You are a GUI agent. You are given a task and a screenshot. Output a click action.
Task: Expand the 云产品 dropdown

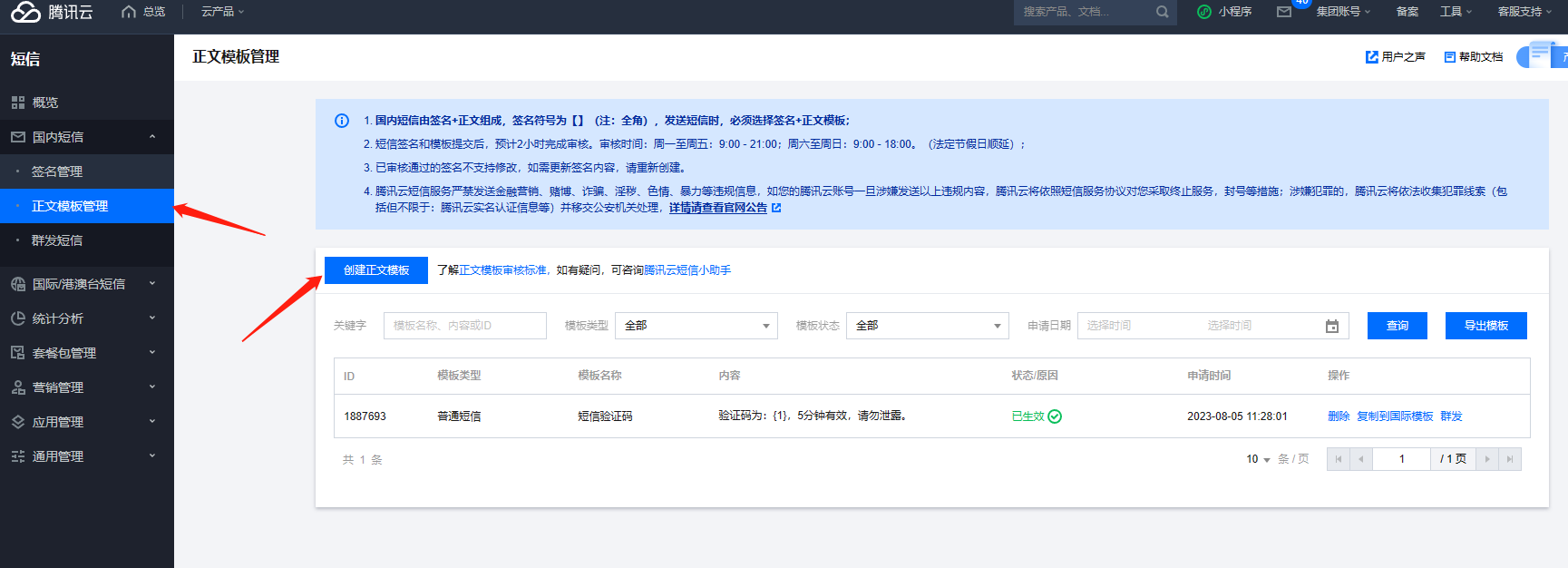[x=223, y=12]
